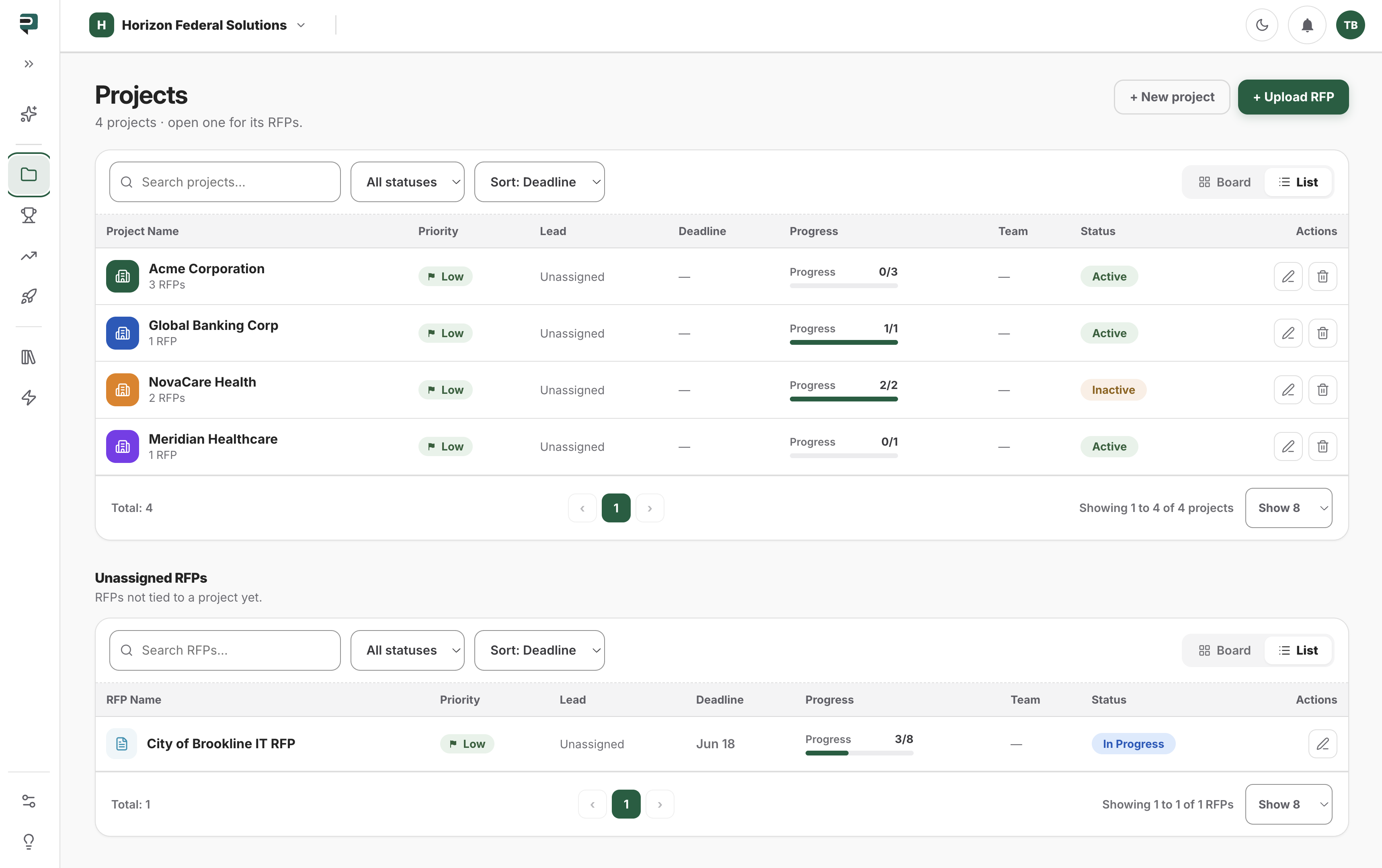This screenshot has width=1382, height=868.
Task: Click the Jun 18 deadline cell
Action: 715,743
